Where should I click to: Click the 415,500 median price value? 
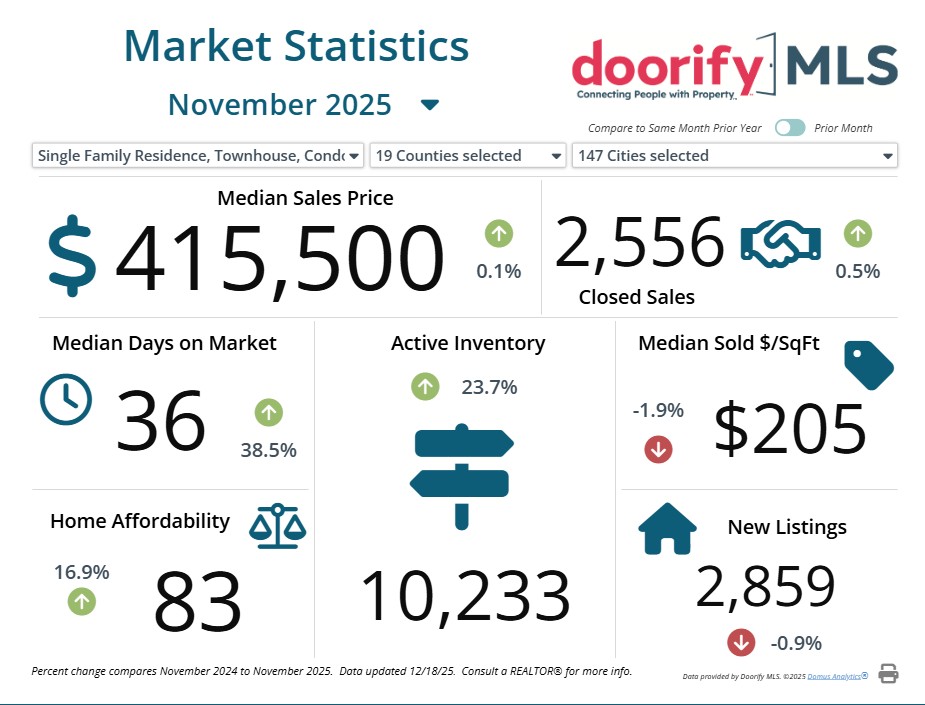[x=279, y=260]
